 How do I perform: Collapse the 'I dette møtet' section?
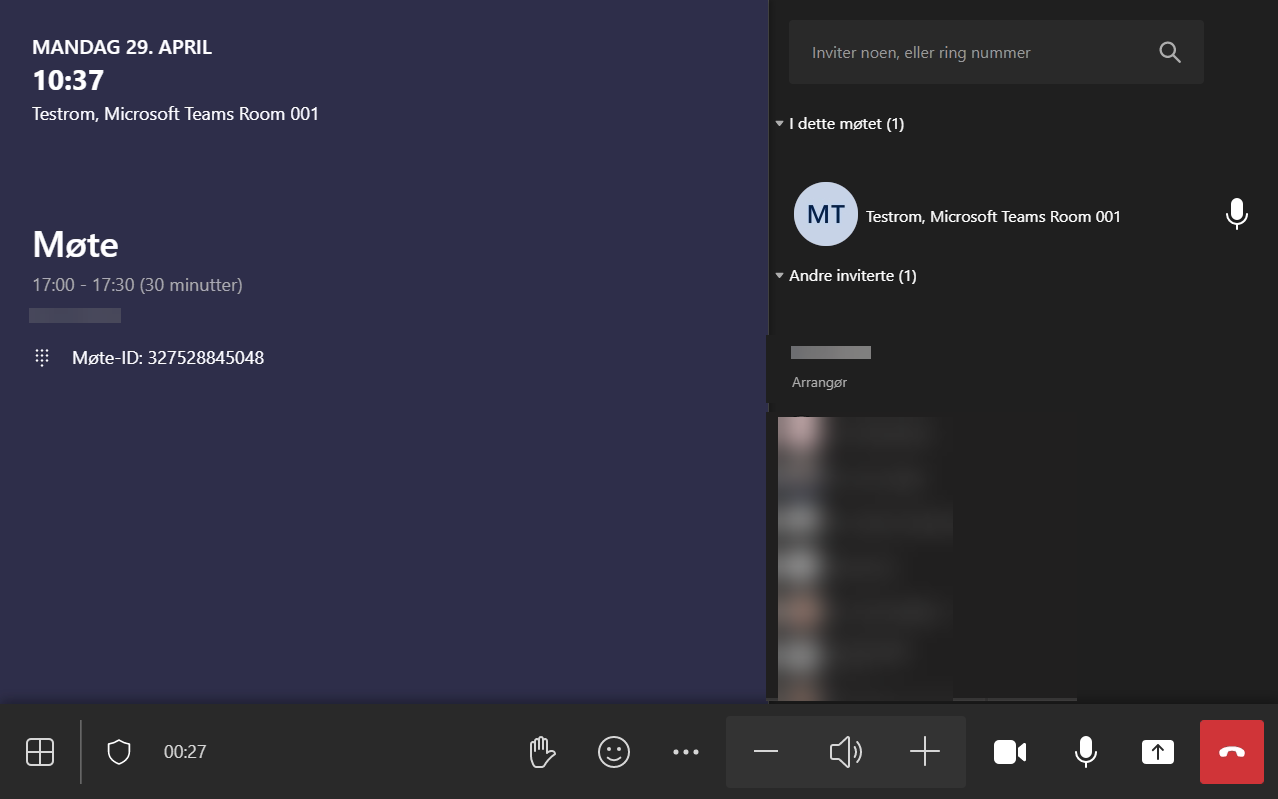click(780, 124)
